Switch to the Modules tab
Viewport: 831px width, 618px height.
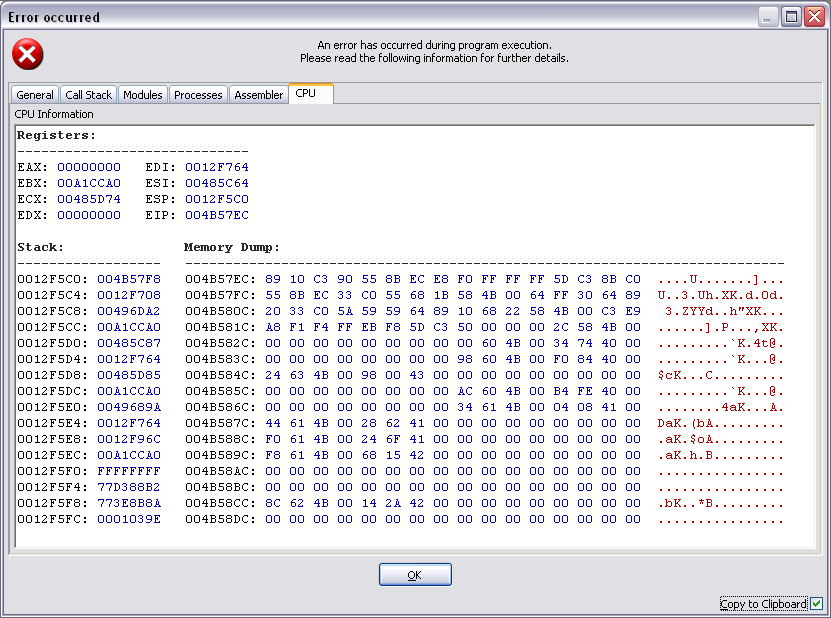143,95
